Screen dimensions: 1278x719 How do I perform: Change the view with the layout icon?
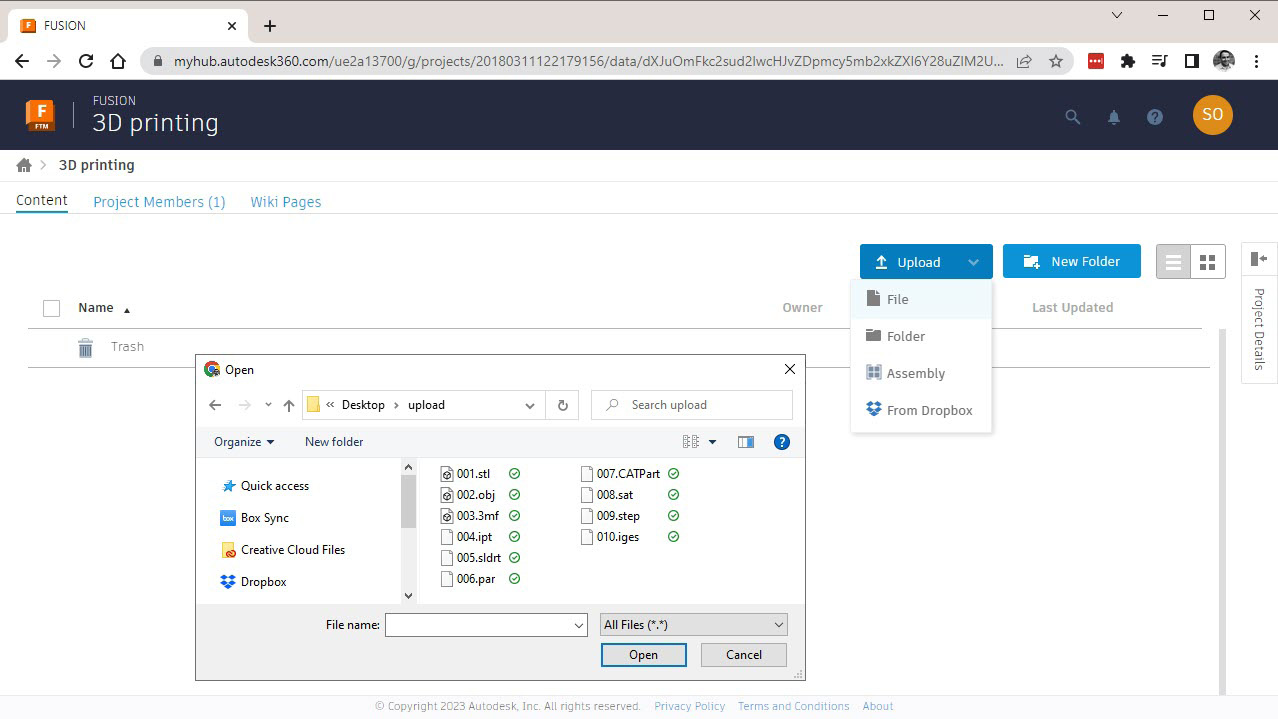point(690,442)
